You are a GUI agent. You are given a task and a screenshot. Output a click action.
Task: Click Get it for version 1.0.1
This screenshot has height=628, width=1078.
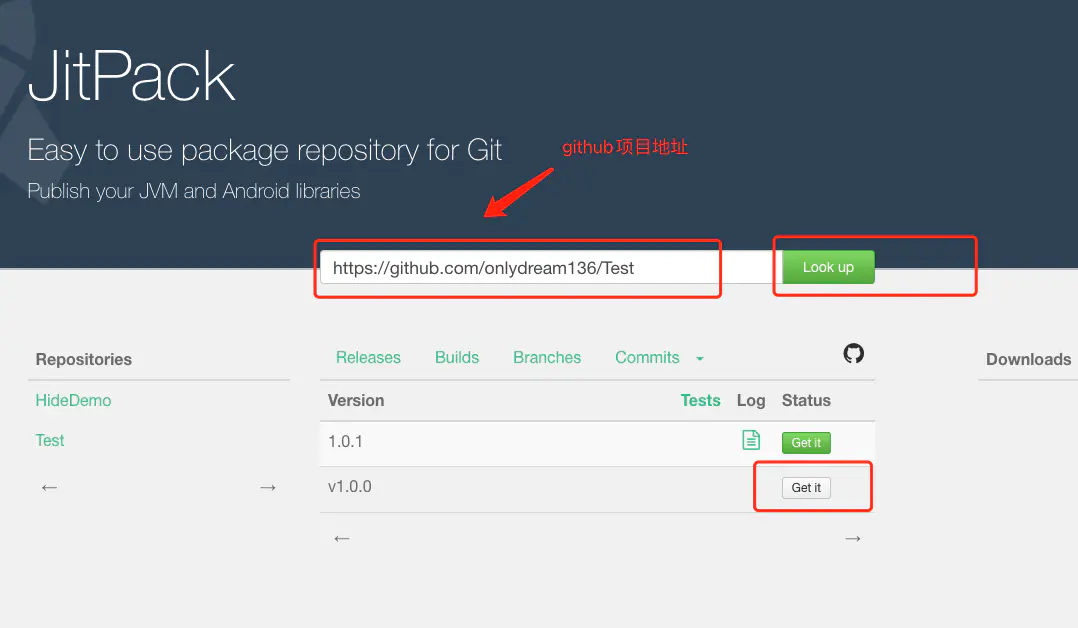tap(806, 443)
